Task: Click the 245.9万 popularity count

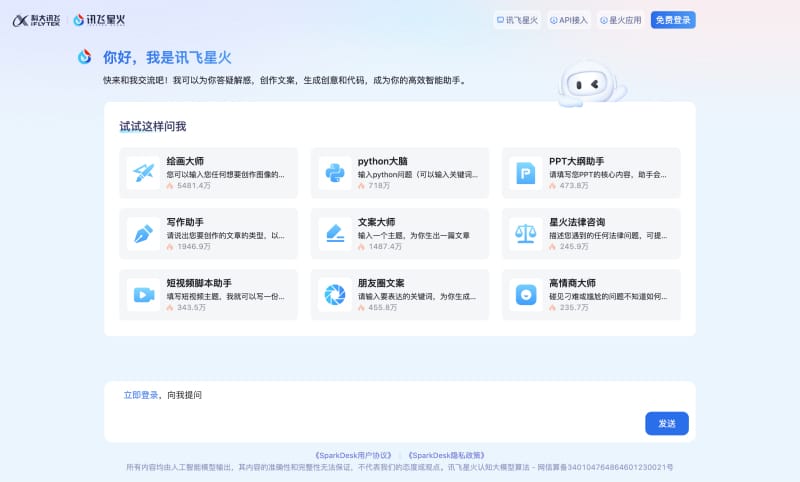Action: [574, 246]
